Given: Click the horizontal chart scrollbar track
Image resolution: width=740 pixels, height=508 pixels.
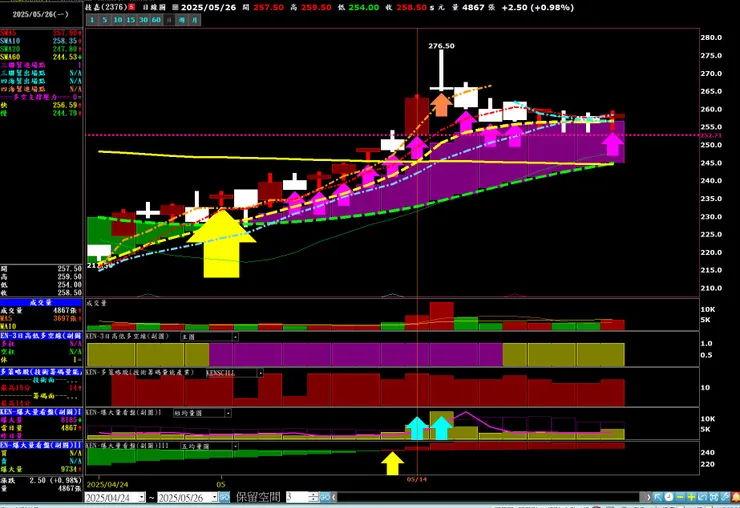Looking at the screenshot, I should 490,497.
